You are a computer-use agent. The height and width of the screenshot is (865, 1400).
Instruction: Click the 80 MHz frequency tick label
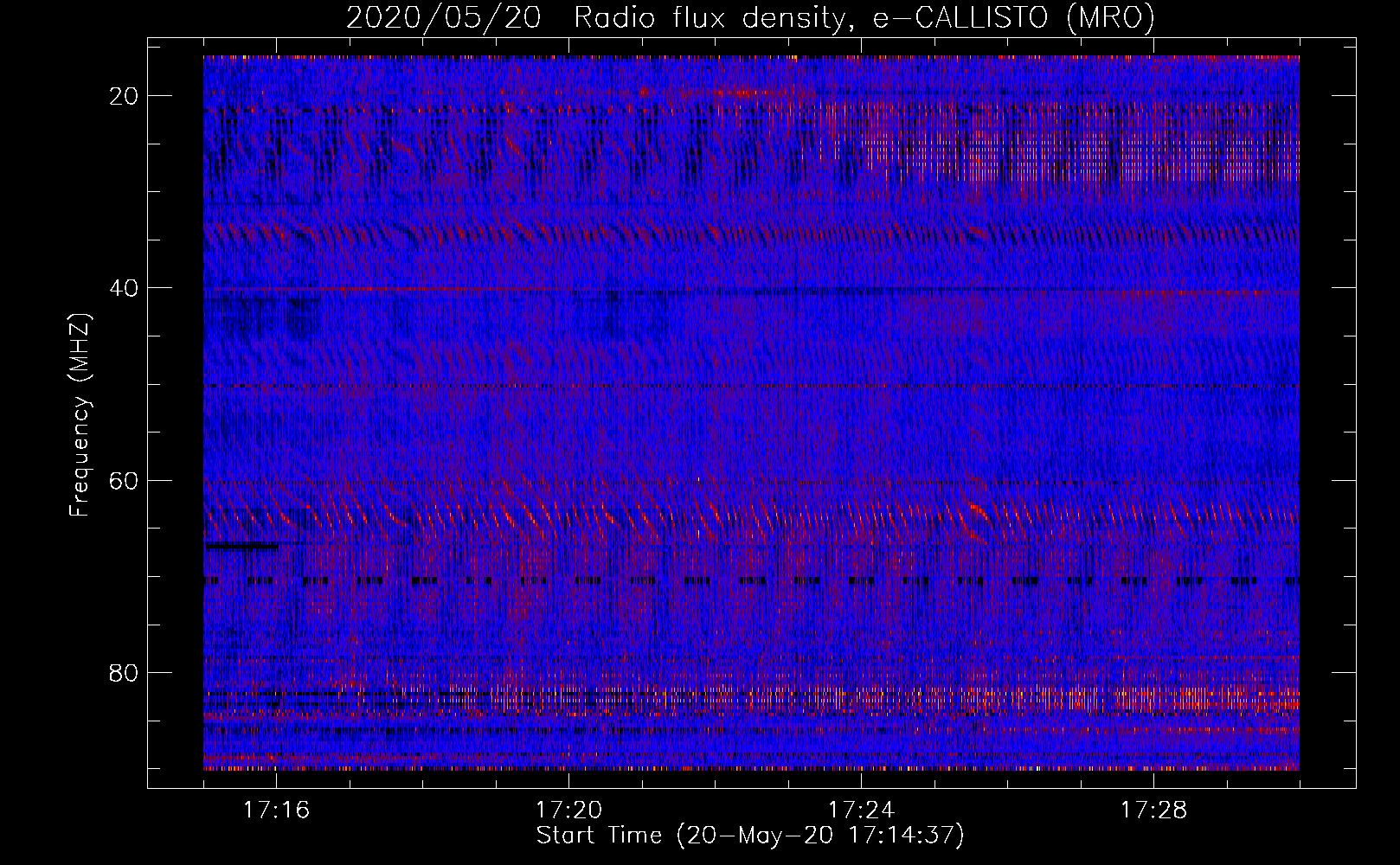click(124, 672)
